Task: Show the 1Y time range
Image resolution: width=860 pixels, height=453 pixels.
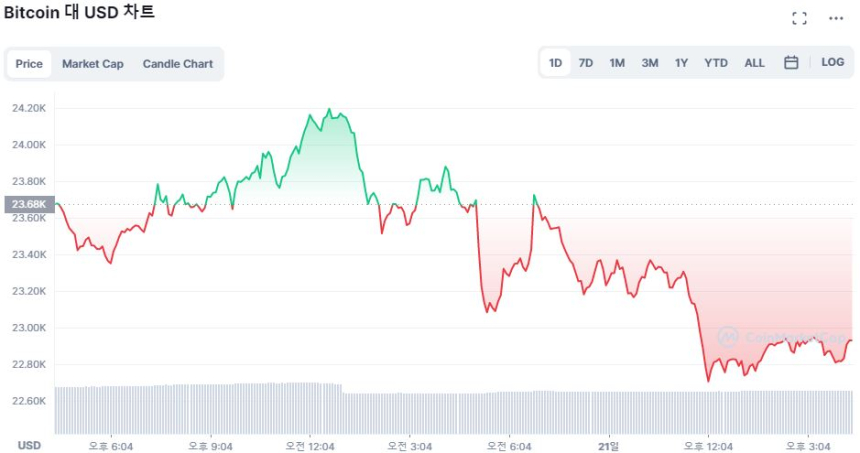Action: tap(681, 63)
